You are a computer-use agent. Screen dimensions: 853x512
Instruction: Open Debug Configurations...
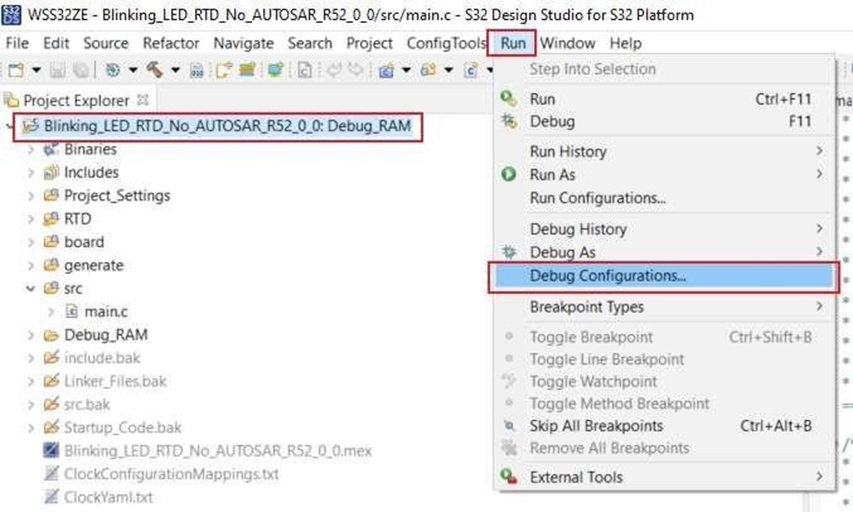tap(664, 276)
